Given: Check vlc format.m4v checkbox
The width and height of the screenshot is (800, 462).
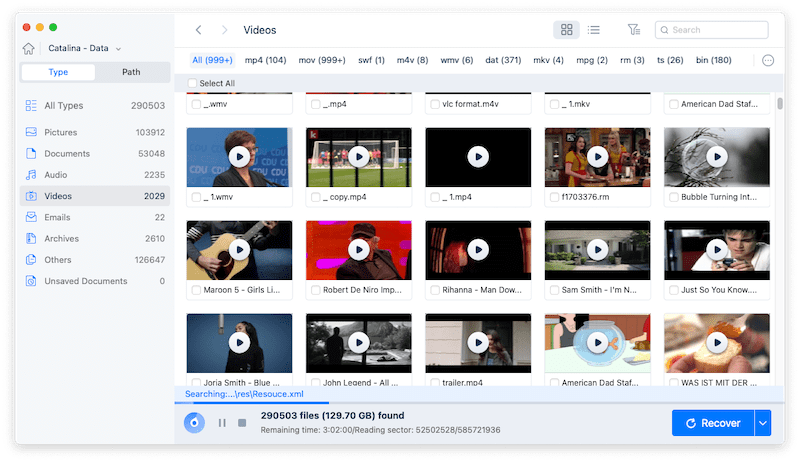Looking at the screenshot, I should click(435, 104).
